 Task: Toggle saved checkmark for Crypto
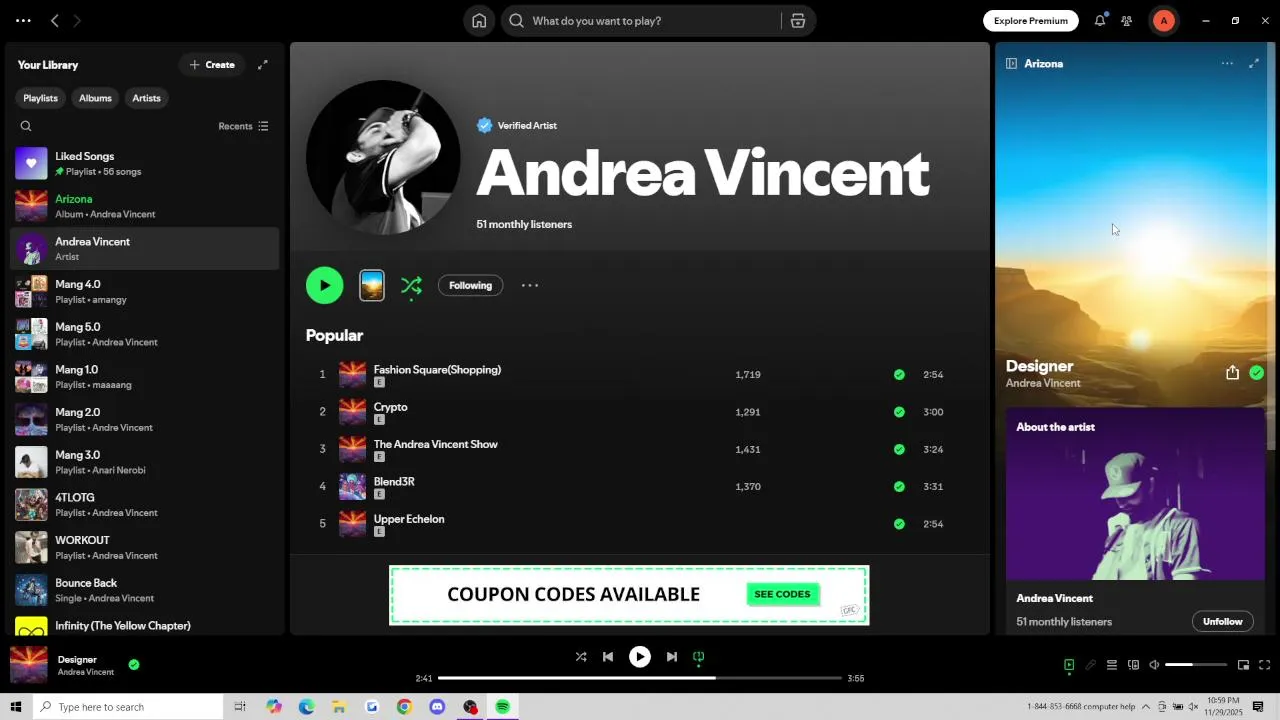click(899, 412)
